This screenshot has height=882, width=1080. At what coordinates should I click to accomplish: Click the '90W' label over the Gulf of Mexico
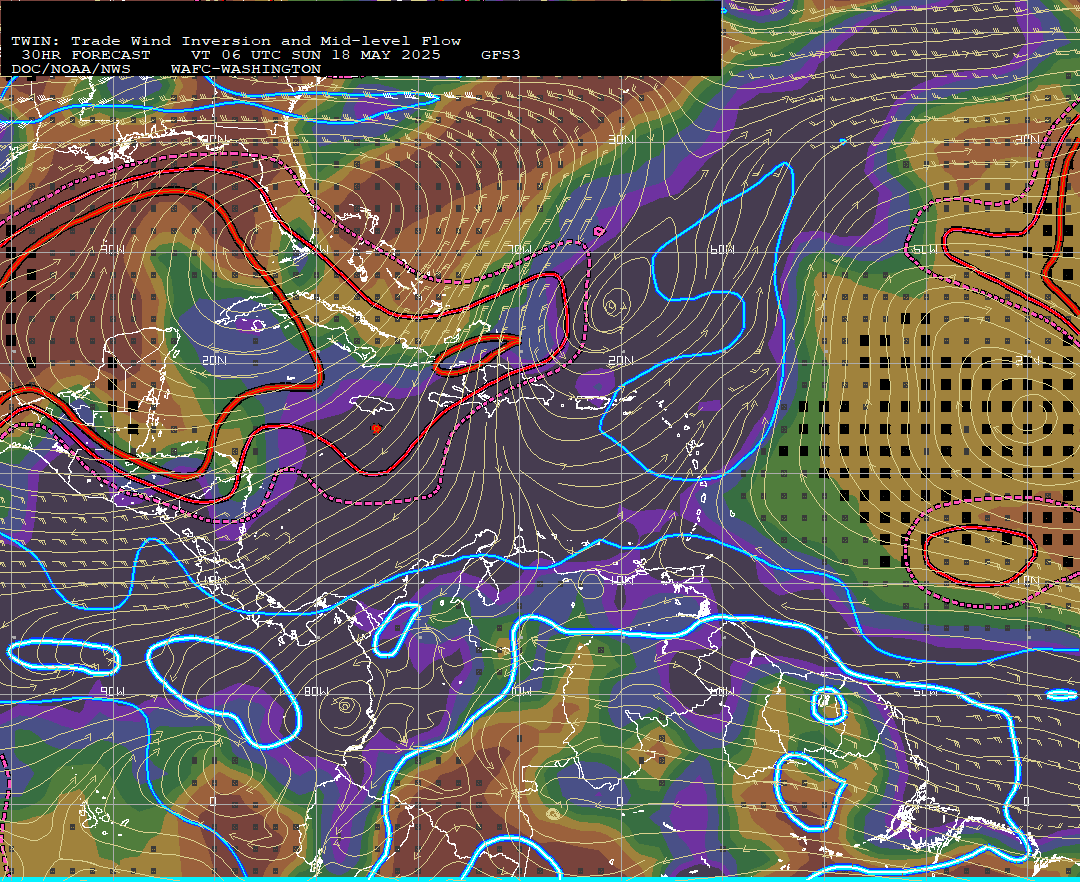pos(112,249)
